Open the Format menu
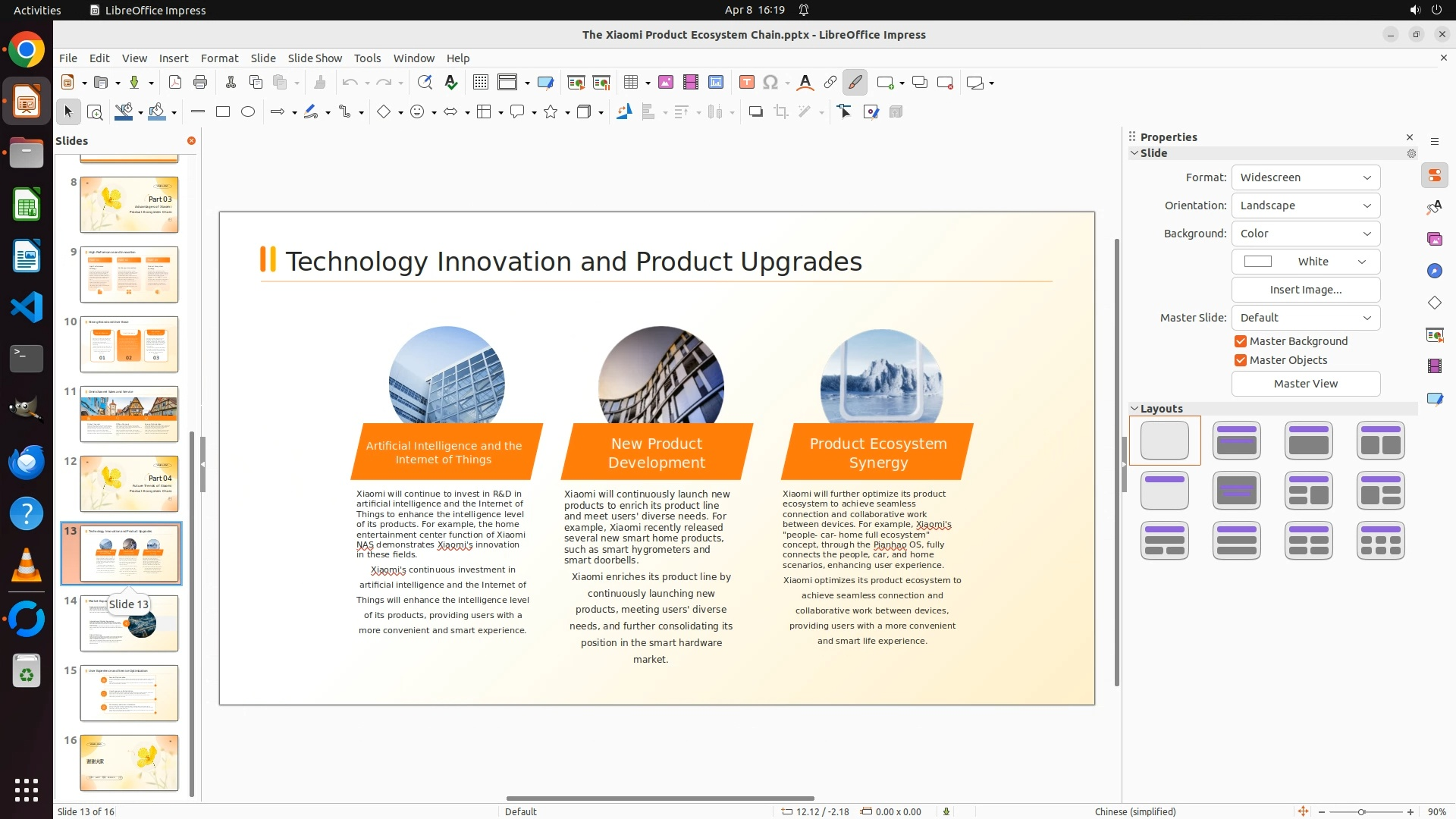Image resolution: width=1456 pixels, height=819 pixels. 219,58
